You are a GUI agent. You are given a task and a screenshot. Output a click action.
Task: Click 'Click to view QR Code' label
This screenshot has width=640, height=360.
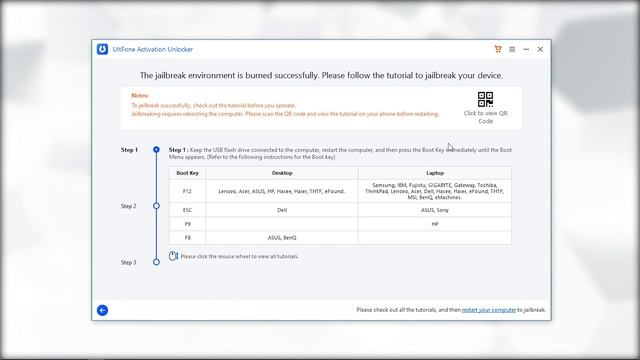485,117
